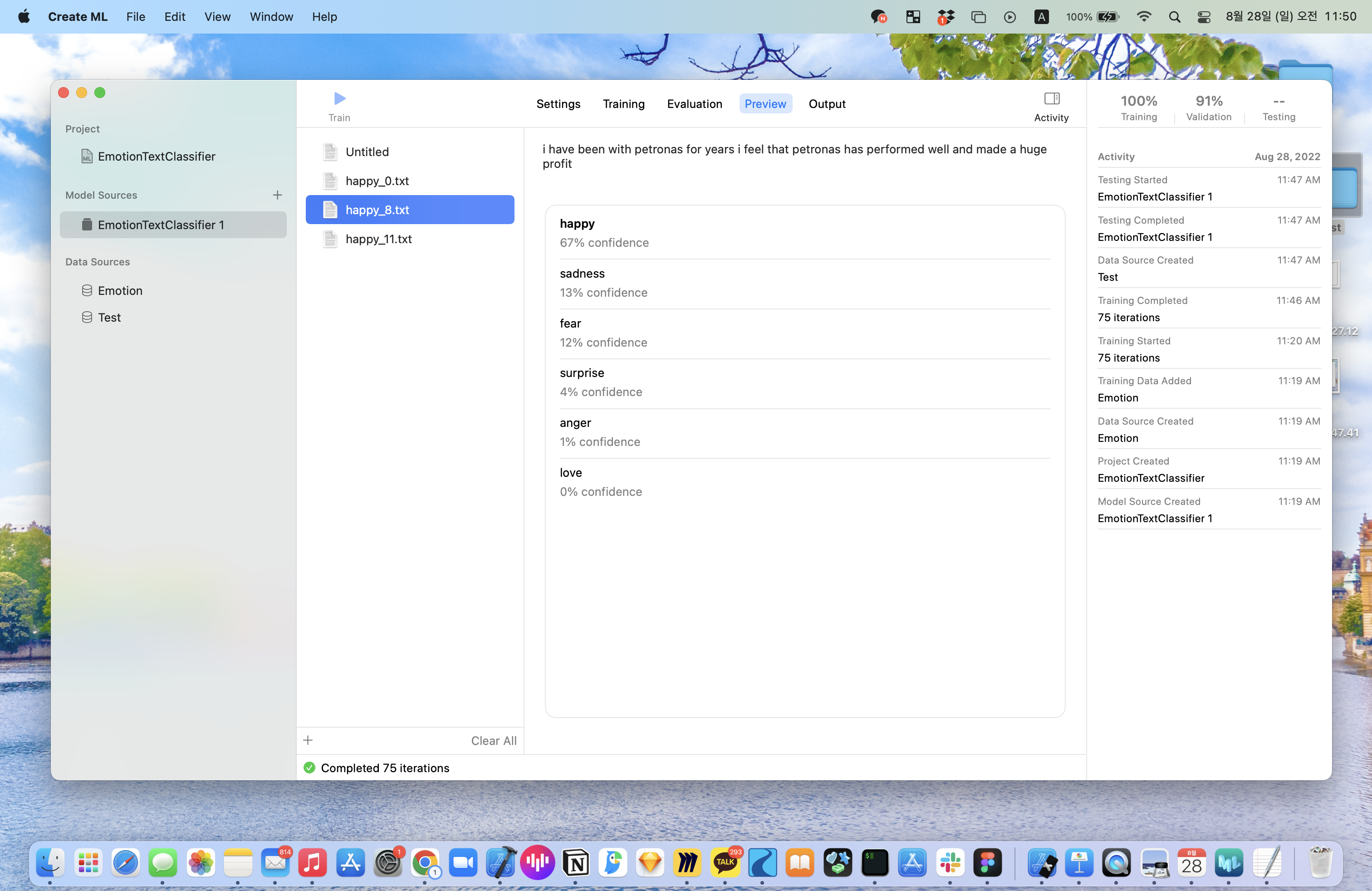Click the blue Train play icon

pyautogui.click(x=339, y=98)
